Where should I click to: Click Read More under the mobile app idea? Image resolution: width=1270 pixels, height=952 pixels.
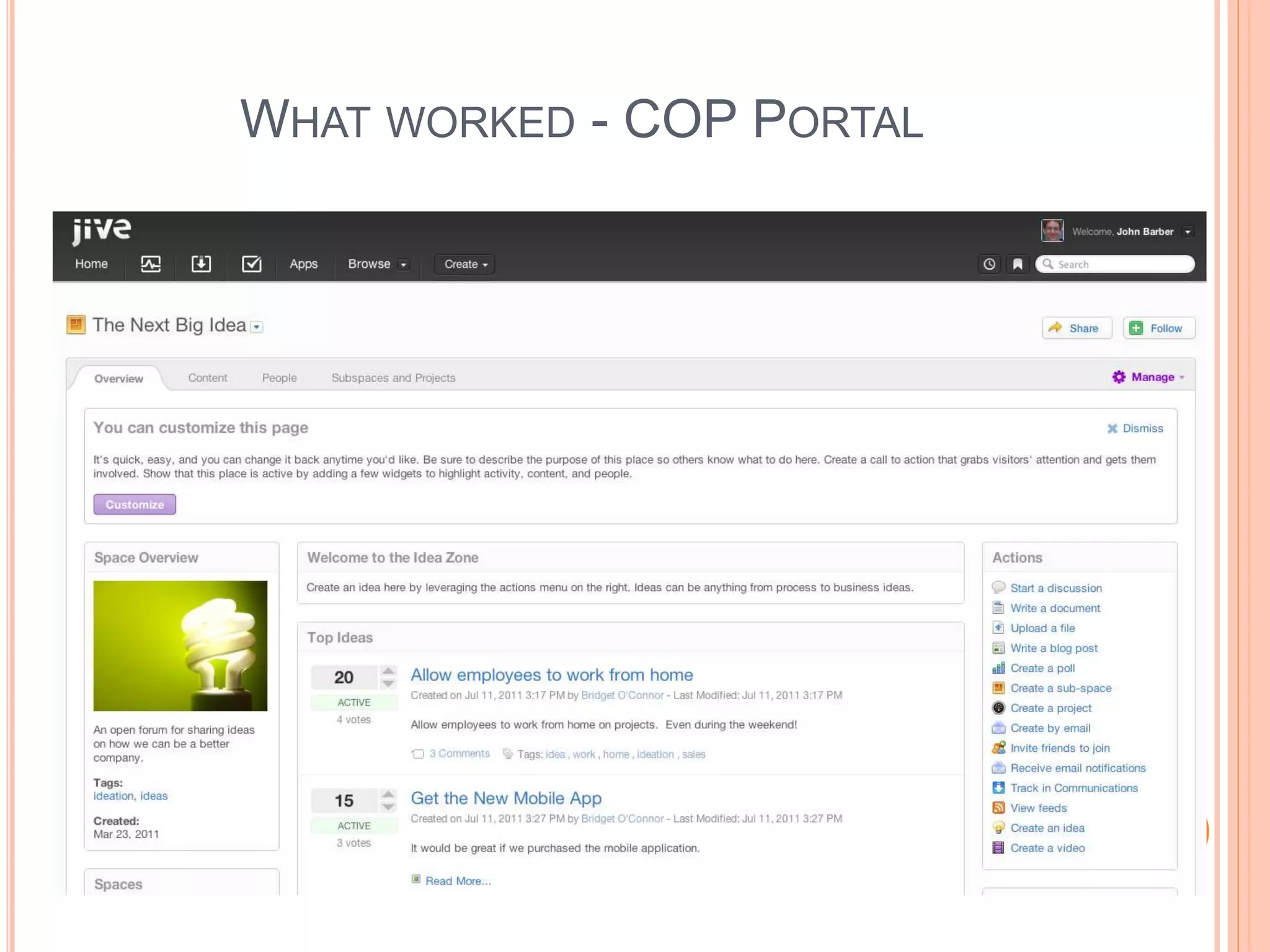[x=458, y=881]
